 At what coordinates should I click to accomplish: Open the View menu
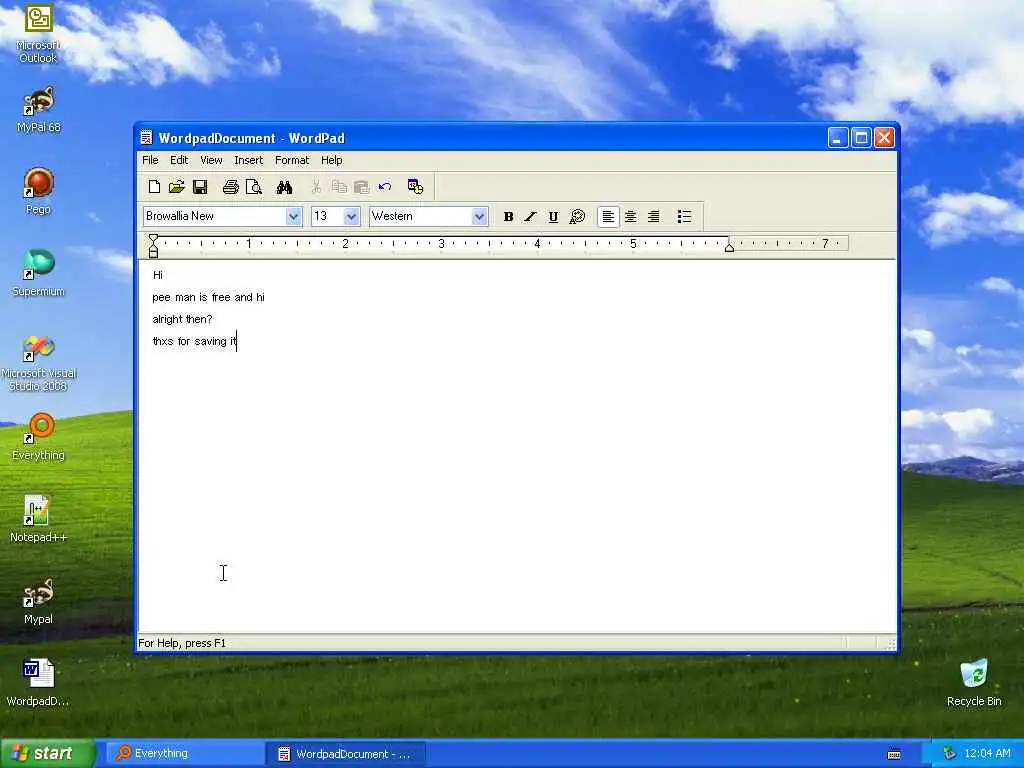point(211,160)
